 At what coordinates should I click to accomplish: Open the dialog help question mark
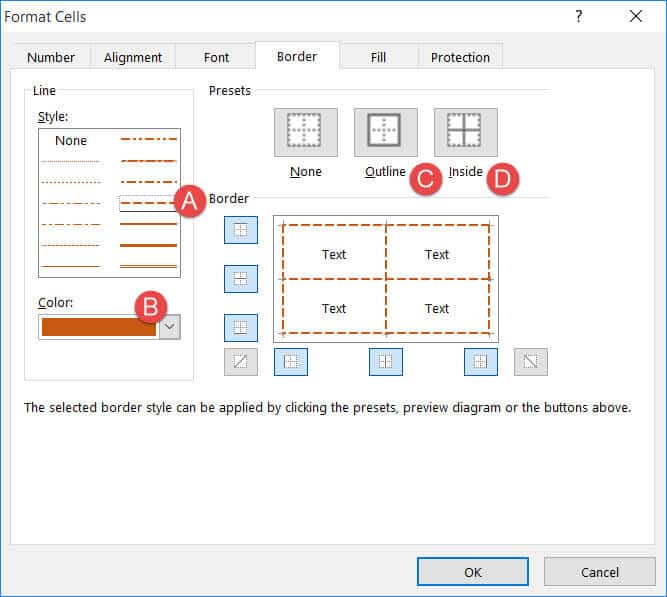[x=579, y=17]
